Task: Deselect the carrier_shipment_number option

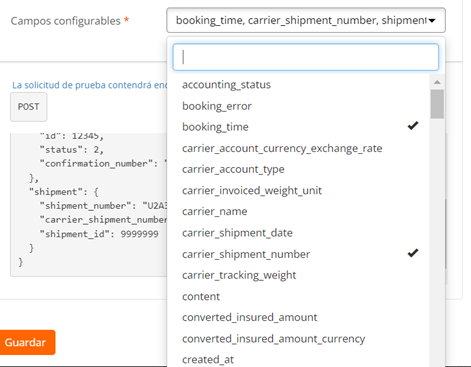Action: tap(299, 254)
